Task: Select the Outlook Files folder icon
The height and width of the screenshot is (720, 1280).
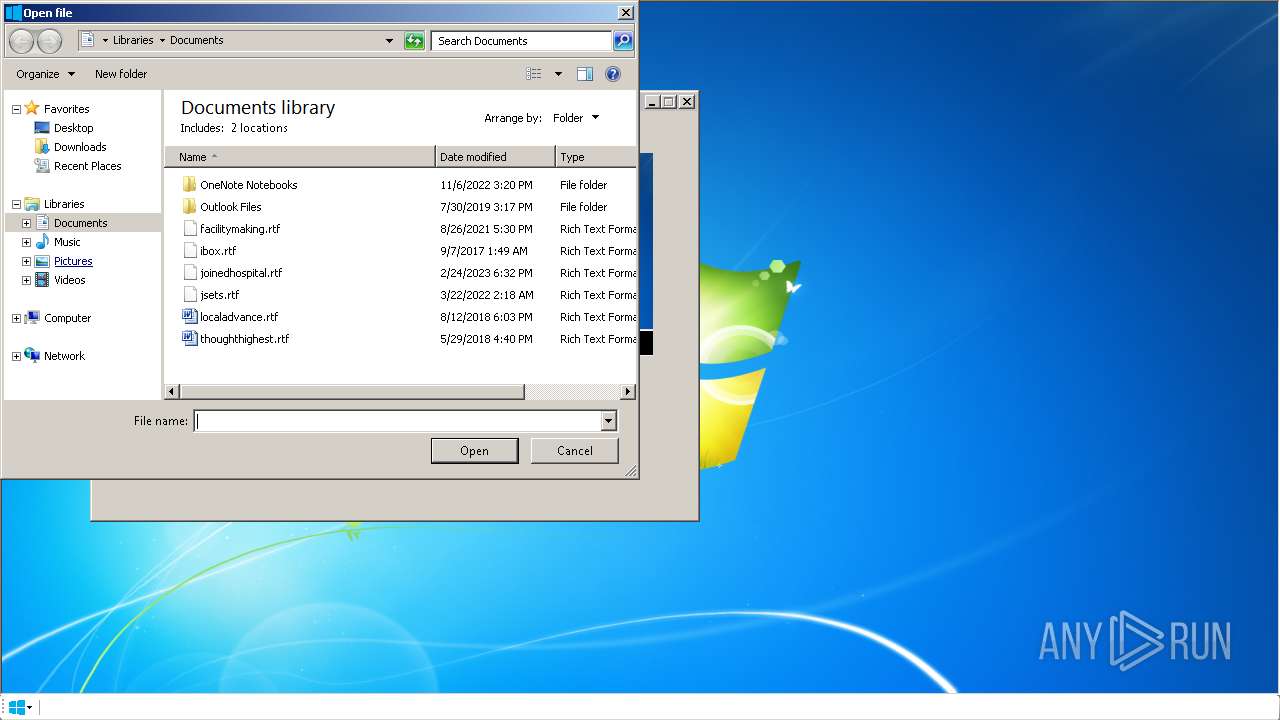Action: pyautogui.click(x=190, y=207)
